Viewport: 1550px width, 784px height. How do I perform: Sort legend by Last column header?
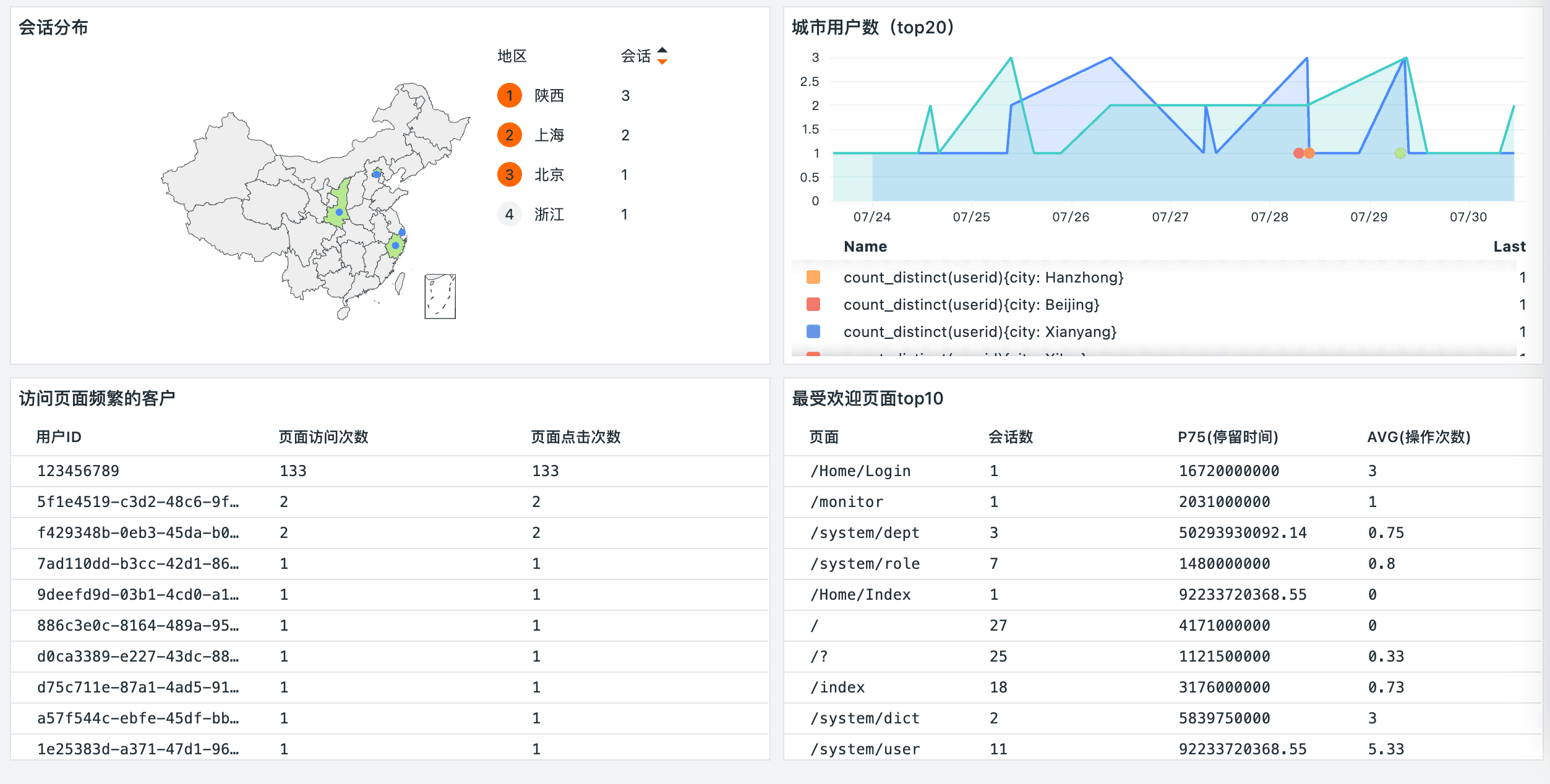click(x=1509, y=247)
